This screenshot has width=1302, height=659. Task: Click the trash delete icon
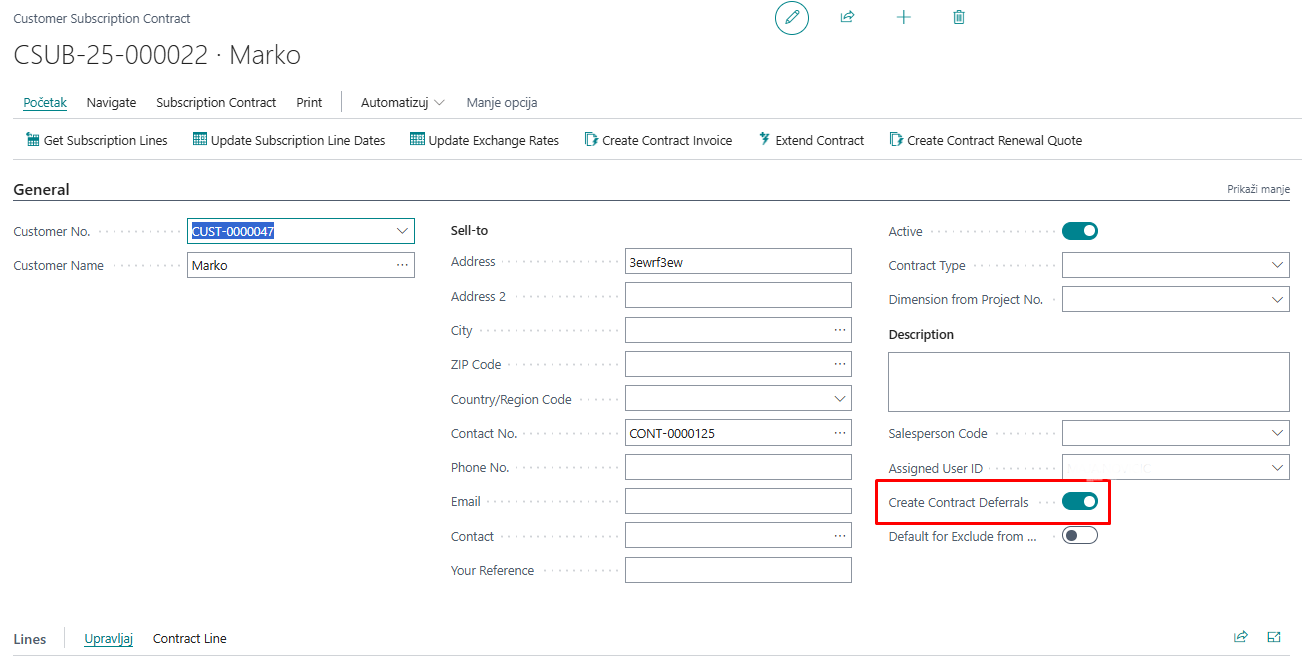tap(959, 18)
